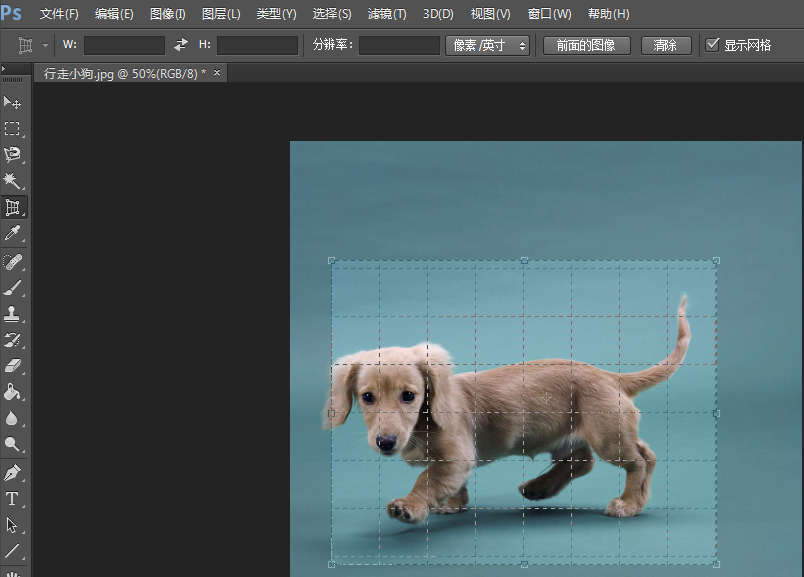Select the Rectangular Marquee tool
This screenshot has height=577, width=804.
click(13, 128)
